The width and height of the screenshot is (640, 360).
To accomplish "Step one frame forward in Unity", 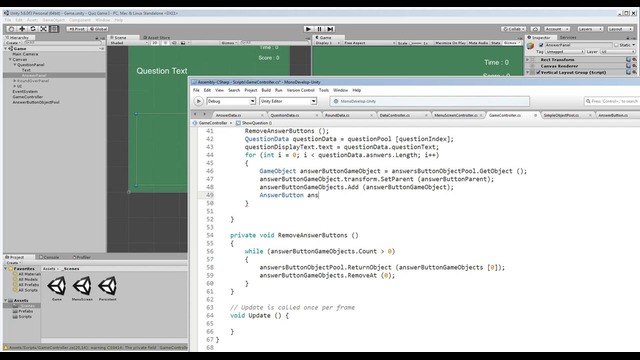I will click(330, 29).
